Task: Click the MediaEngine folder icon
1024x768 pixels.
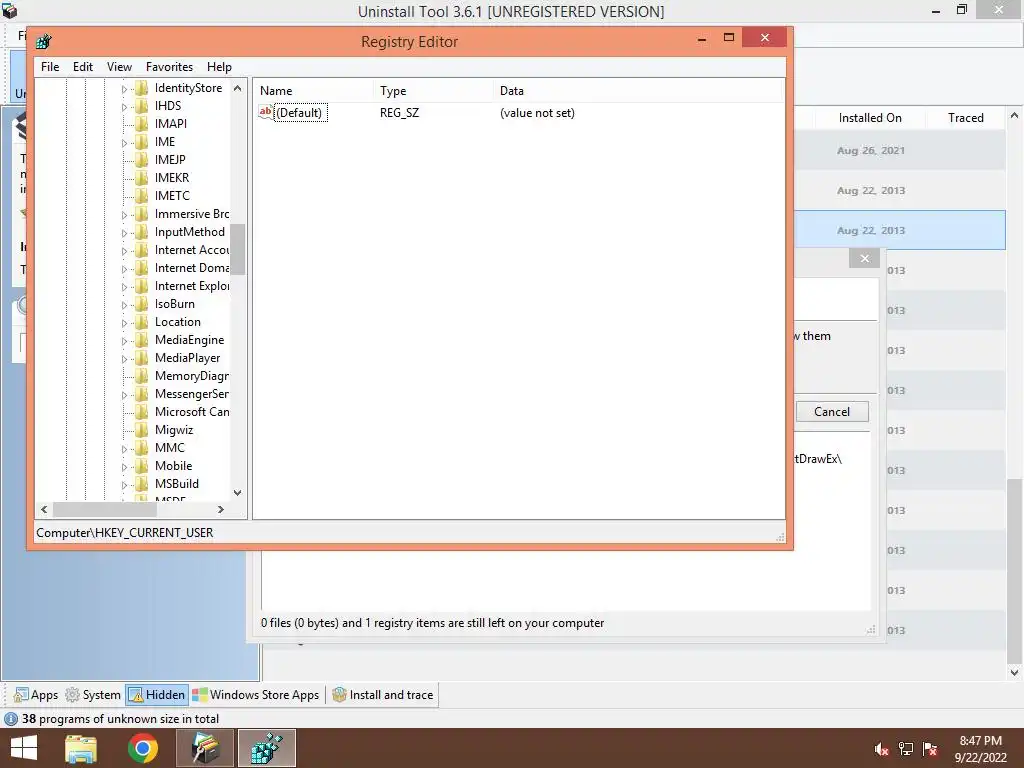Action: tap(141, 340)
